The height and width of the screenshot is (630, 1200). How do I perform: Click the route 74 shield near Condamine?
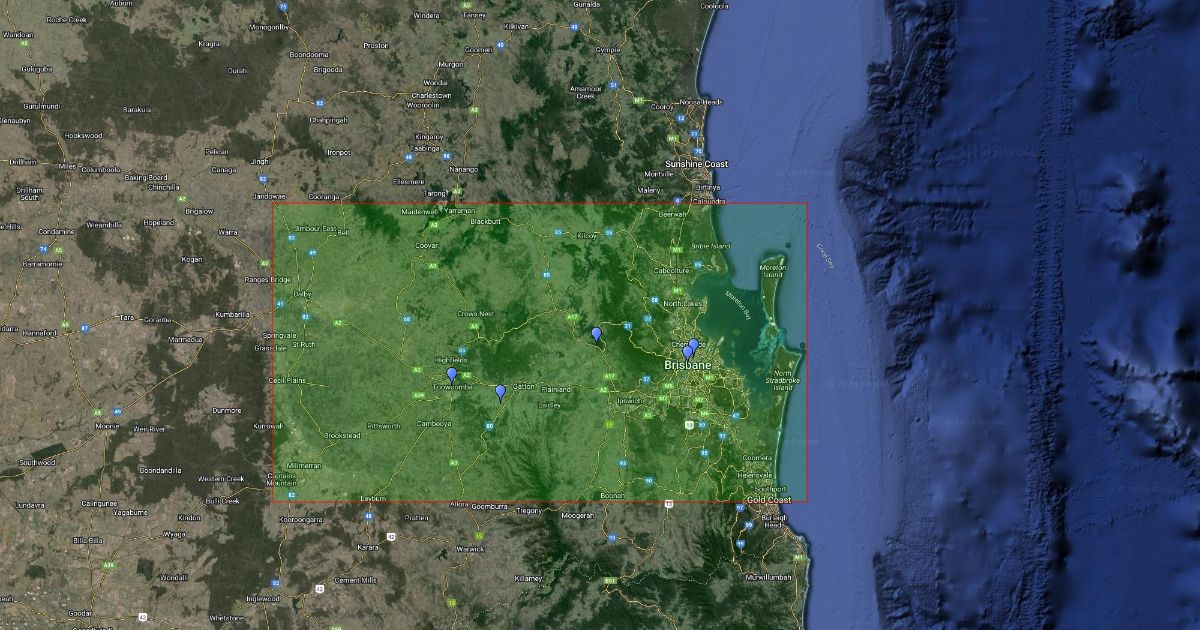(x=44, y=248)
